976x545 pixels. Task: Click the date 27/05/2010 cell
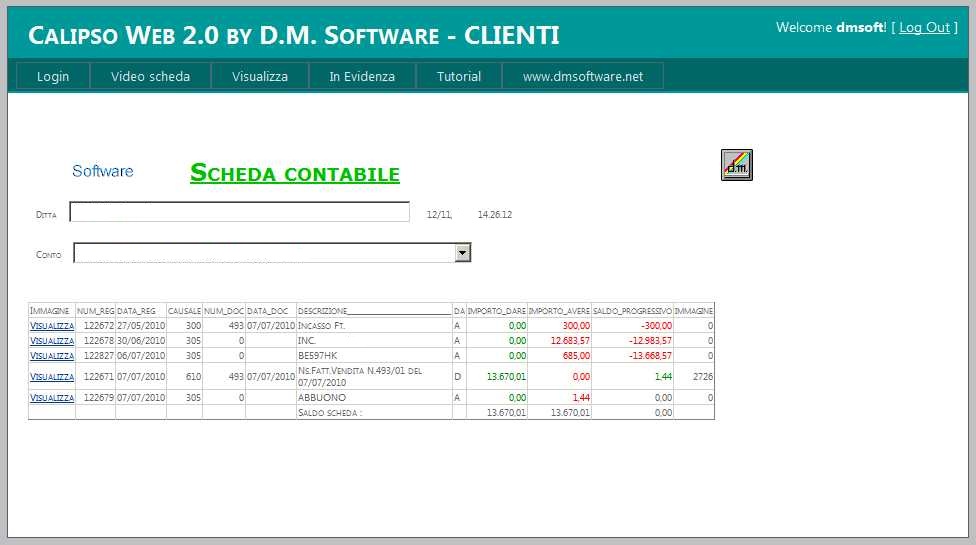click(141, 325)
